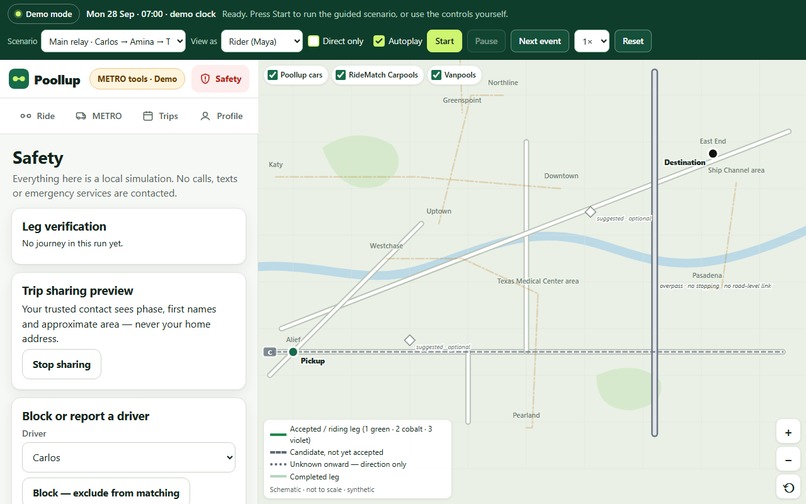Uncheck the Vanpools layer
Screen dimensions: 806x504
point(436,75)
